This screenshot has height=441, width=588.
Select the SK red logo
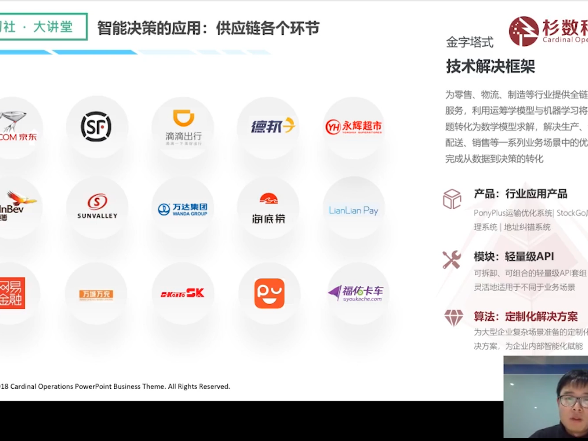[x=183, y=293]
